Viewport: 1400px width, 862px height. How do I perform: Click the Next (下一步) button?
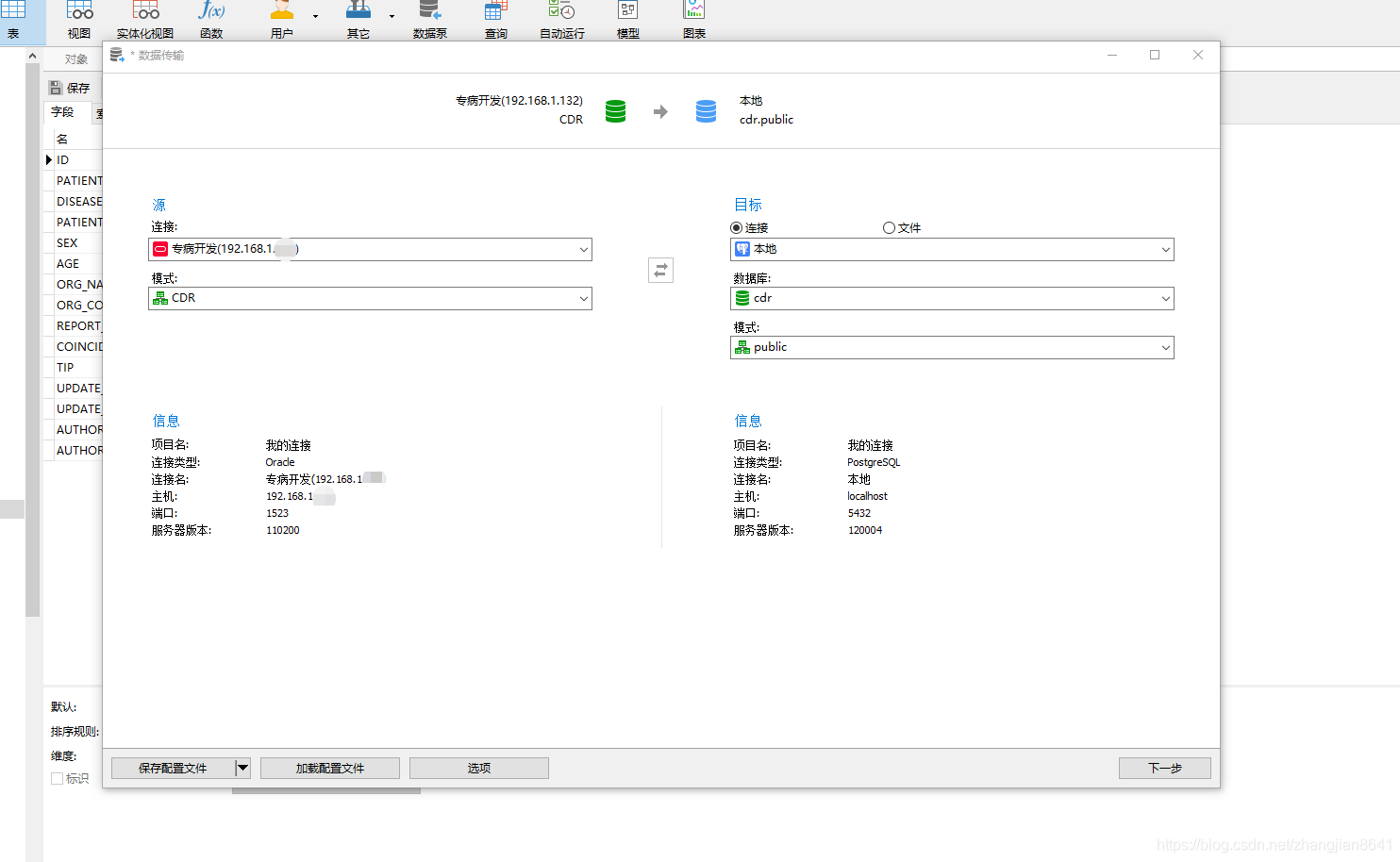click(1165, 768)
